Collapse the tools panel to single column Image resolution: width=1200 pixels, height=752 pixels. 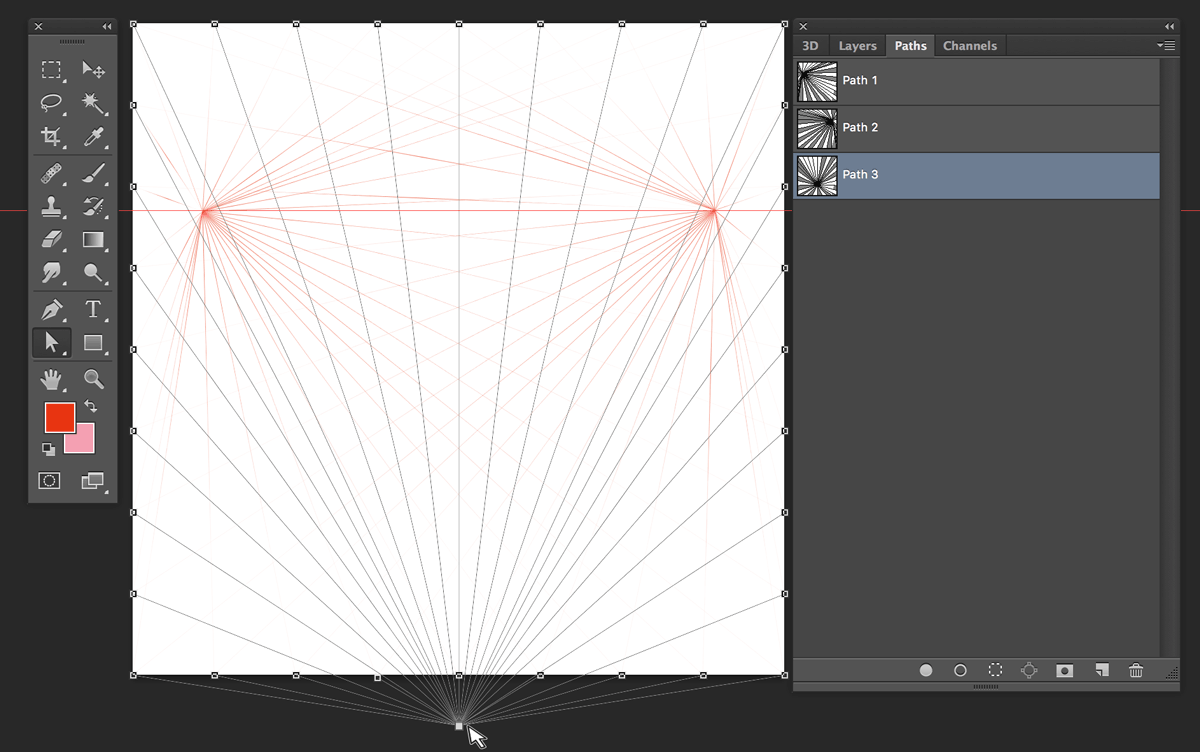107,26
